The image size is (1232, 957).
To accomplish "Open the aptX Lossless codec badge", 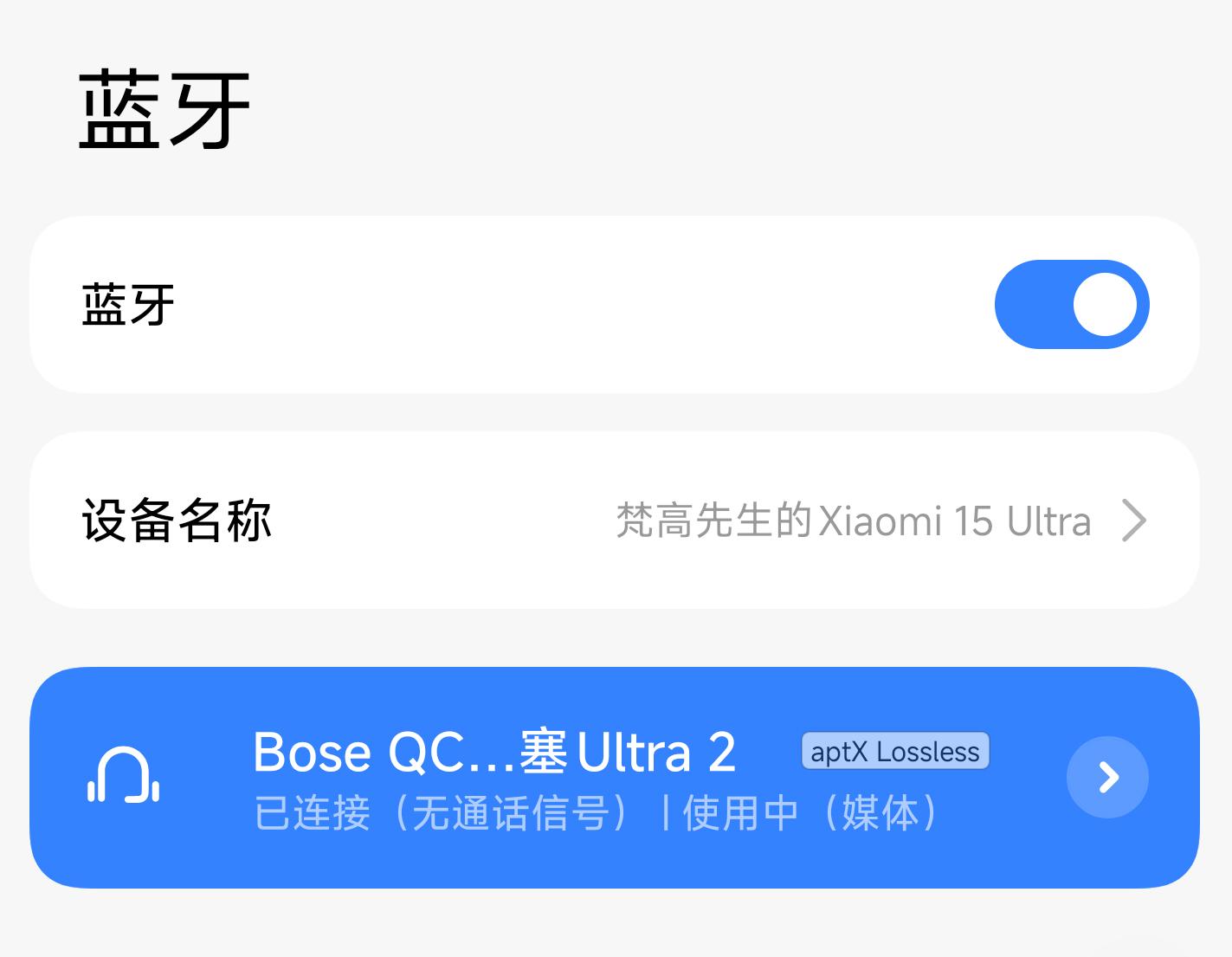I will tap(894, 751).
